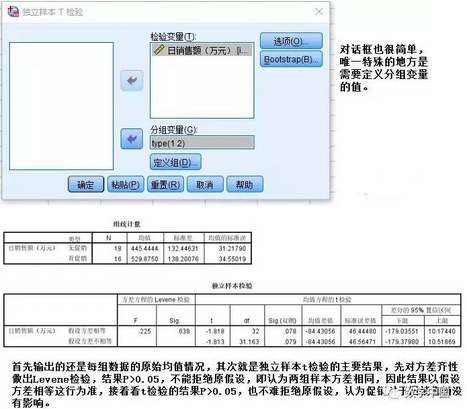
Task: Click the SPSS dialog title icon
Action: tap(13, 12)
